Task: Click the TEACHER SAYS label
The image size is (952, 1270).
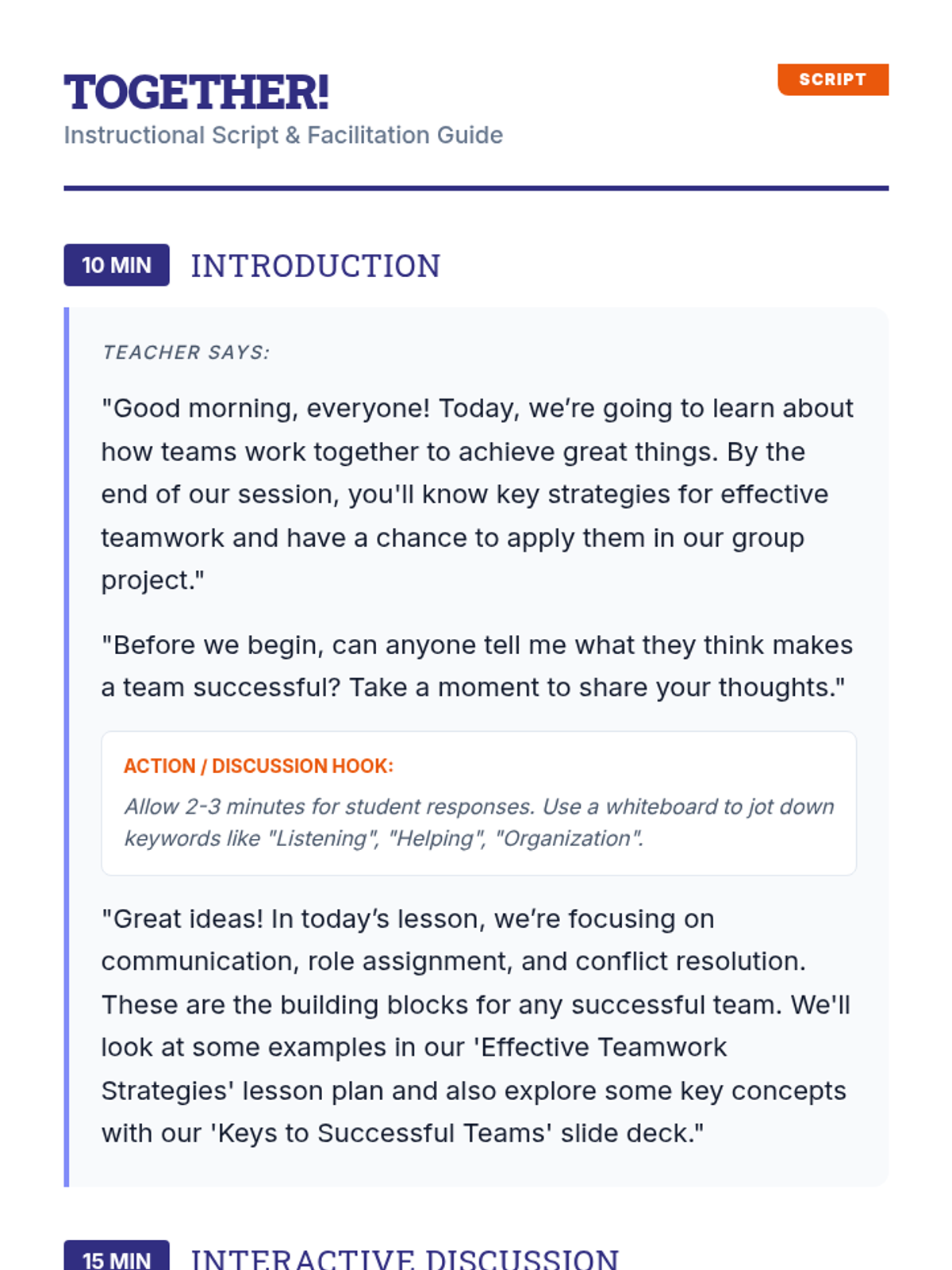Action: click(x=186, y=352)
